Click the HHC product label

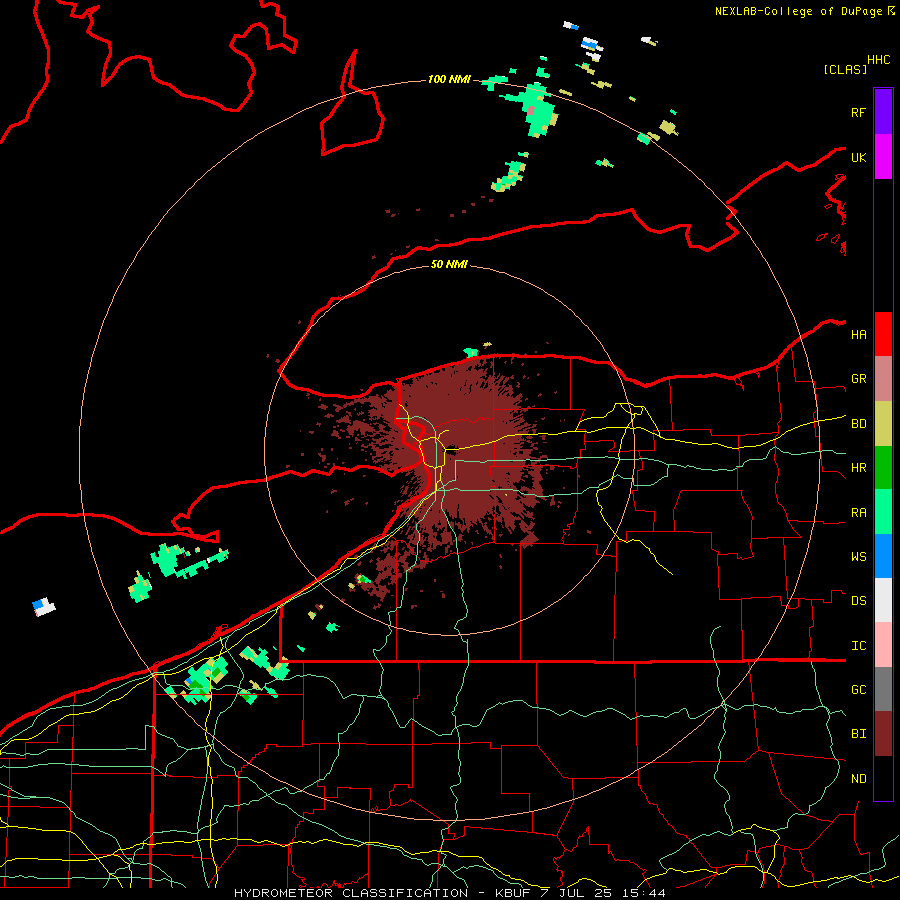click(878, 60)
